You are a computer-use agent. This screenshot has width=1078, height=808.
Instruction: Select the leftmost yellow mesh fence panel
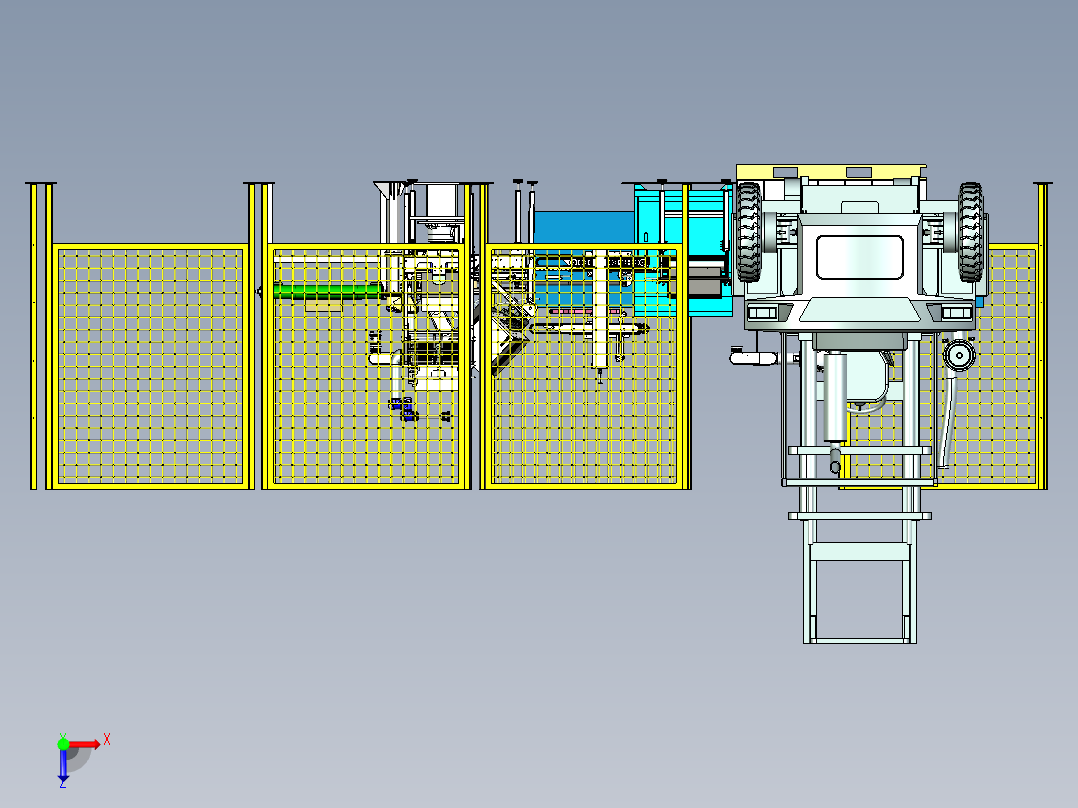[x=150, y=367]
